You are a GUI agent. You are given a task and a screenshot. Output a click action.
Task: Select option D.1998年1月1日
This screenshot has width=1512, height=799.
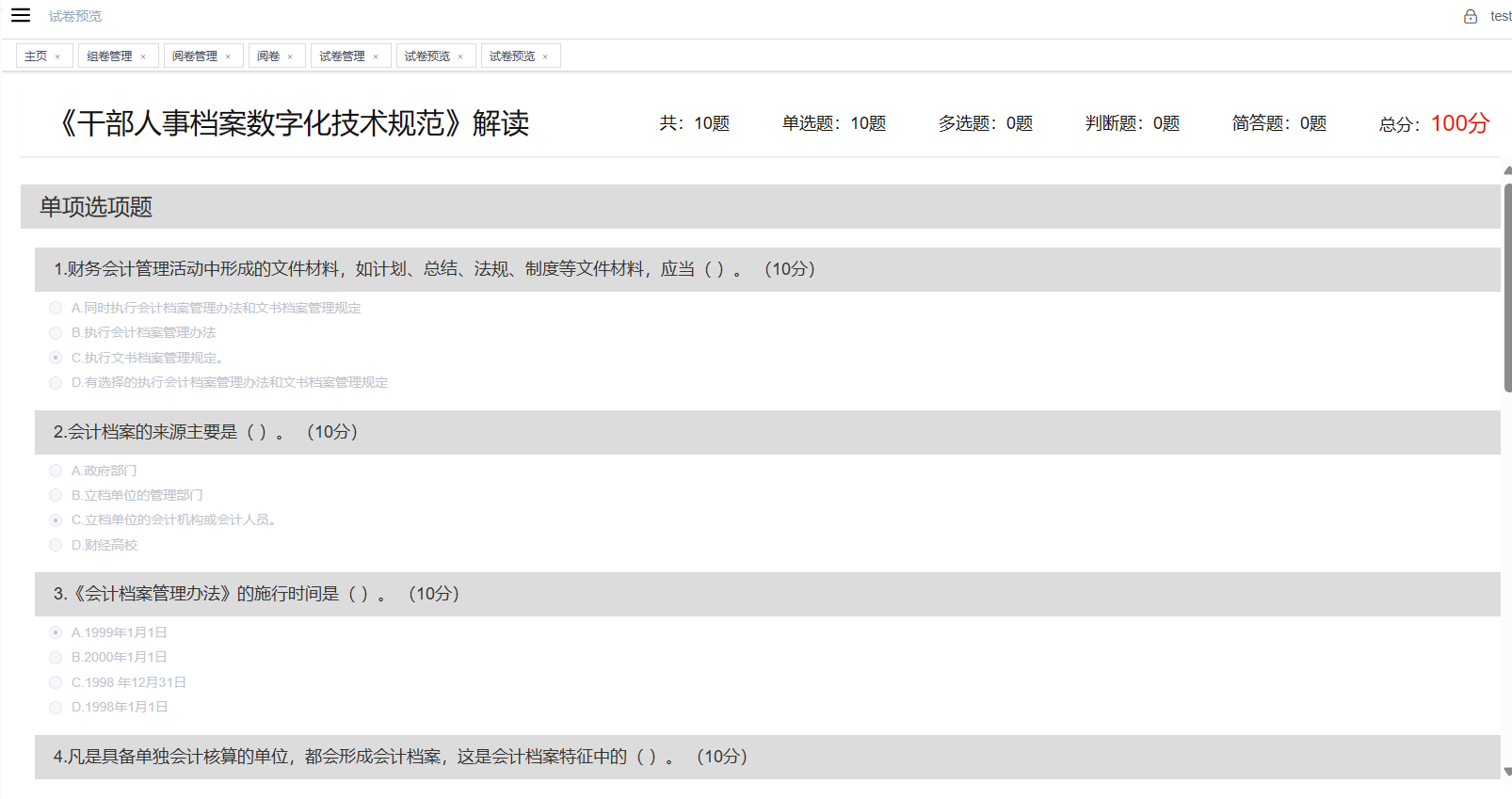click(56, 707)
